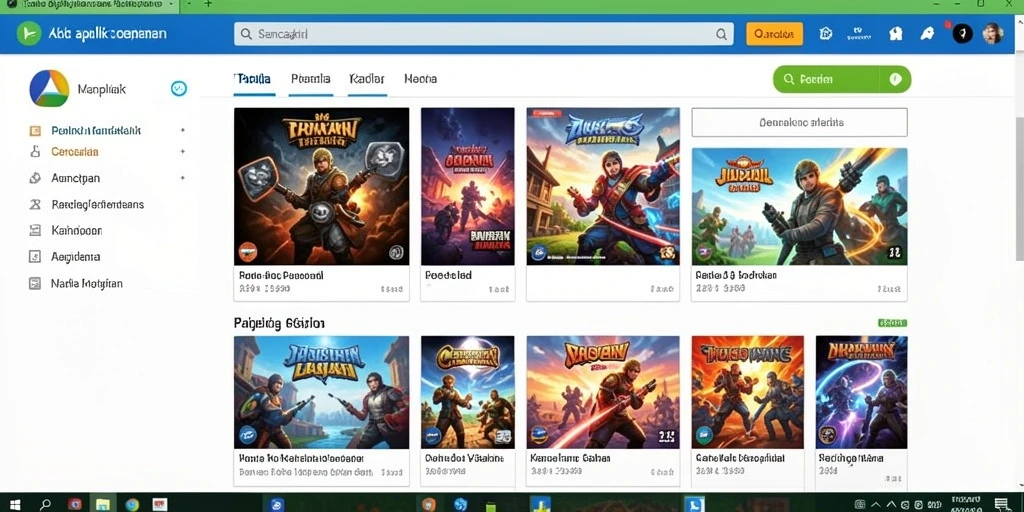The width and height of the screenshot is (1024, 512).
Task: Open Nadia Motgiran in sidebar
Action: (x=87, y=283)
